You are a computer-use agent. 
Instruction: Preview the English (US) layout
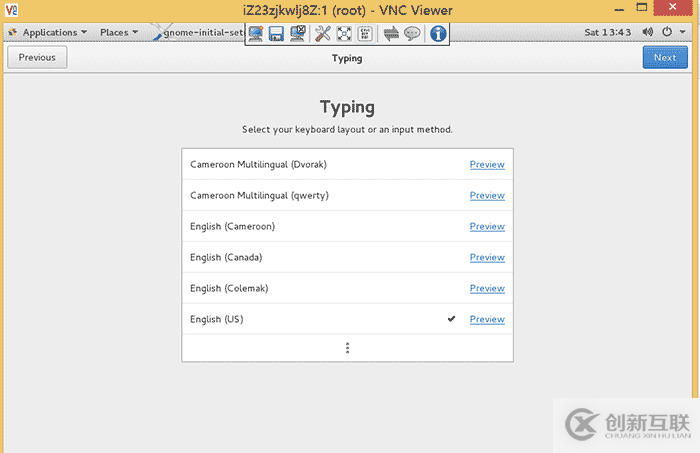click(x=487, y=319)
